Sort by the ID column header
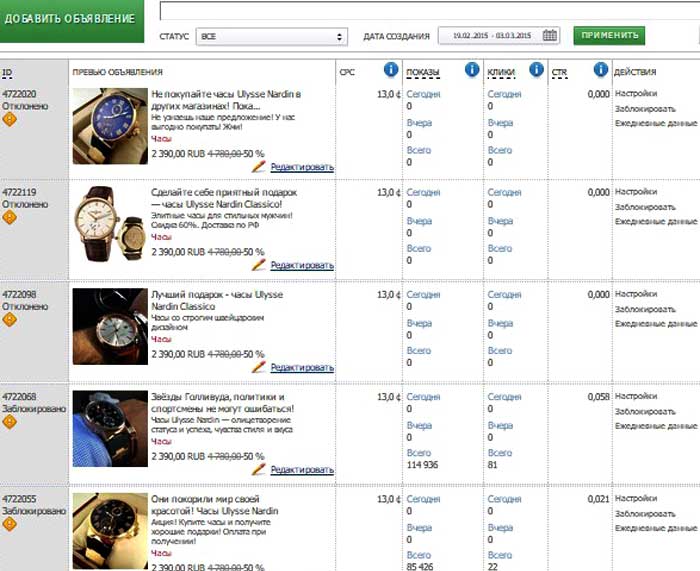Image resolution: width=700 pixels, height=571 pixels. [x=7, y=72]
